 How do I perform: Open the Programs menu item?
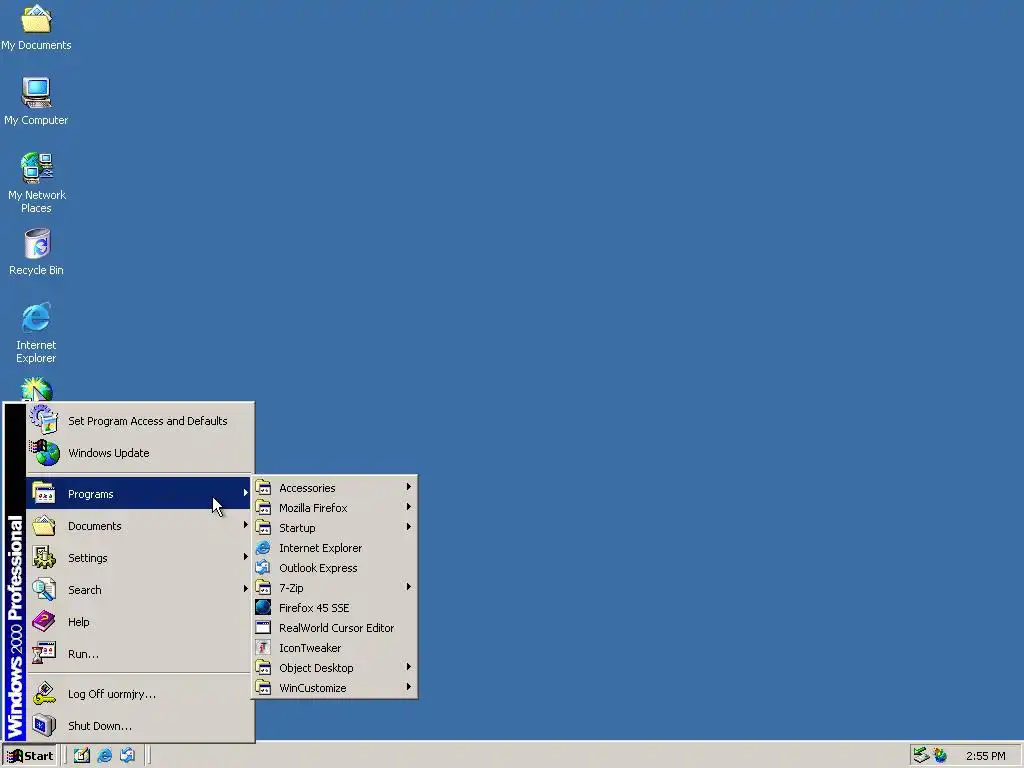click(x=139, y=493)
